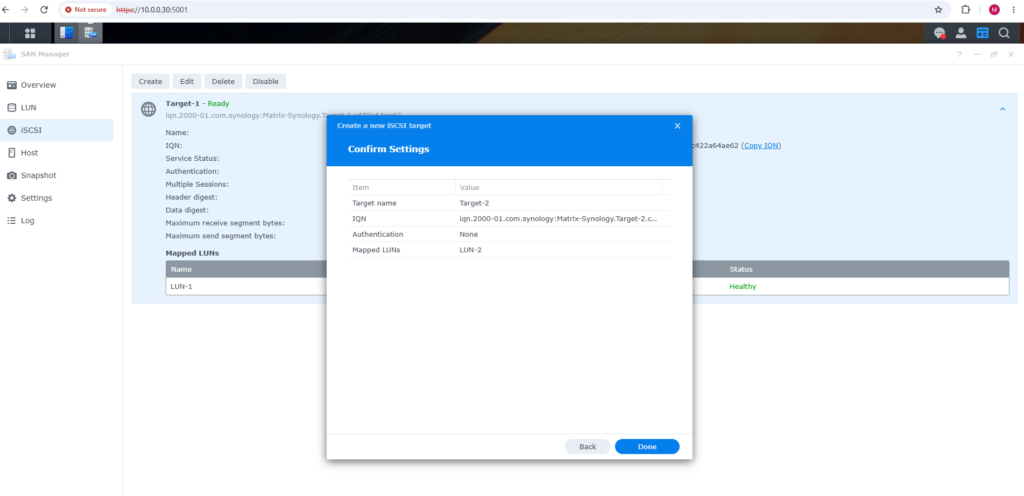1024x496 pixels.
Task: Collapse the Target-1 details chevron
Action: tap(1002, 109)
